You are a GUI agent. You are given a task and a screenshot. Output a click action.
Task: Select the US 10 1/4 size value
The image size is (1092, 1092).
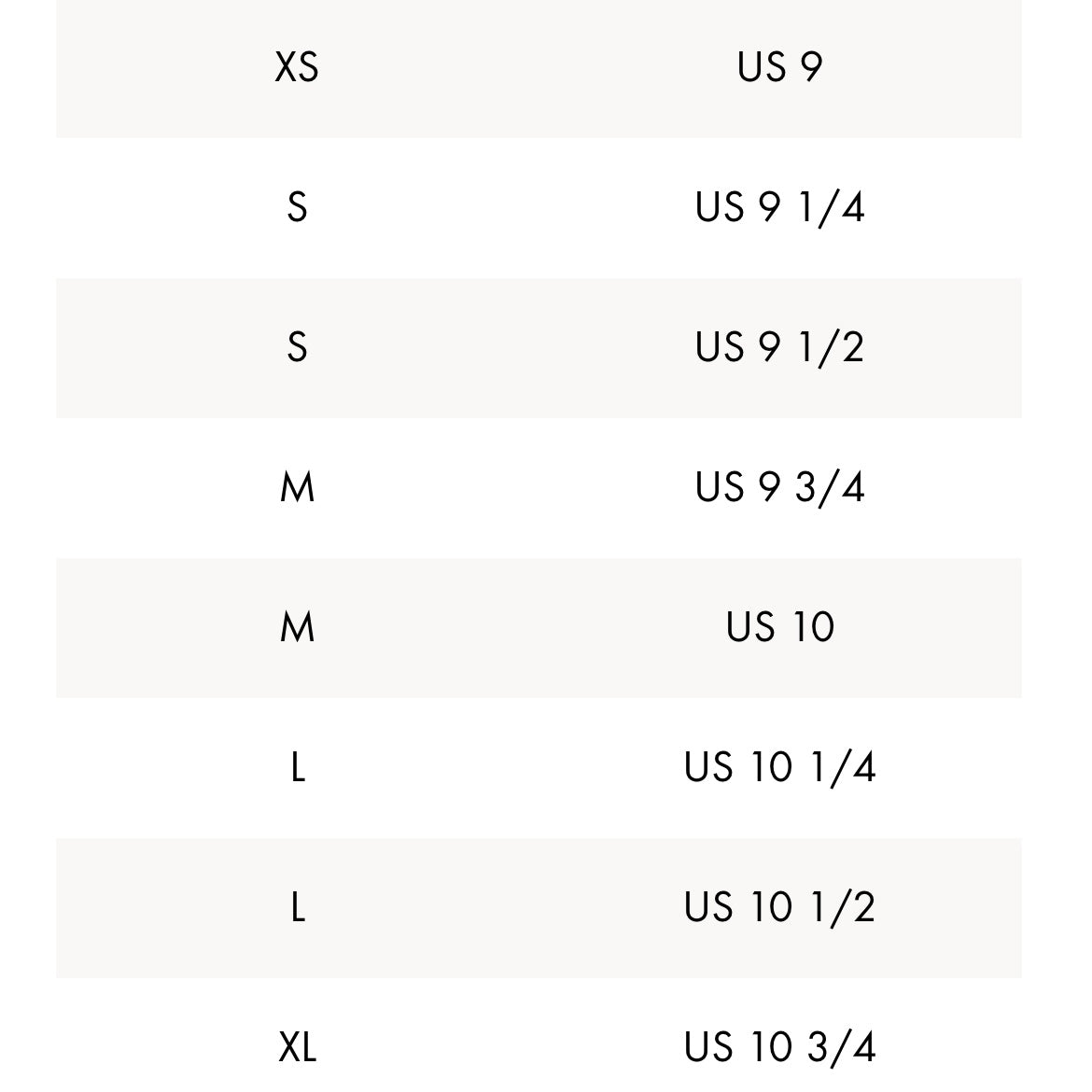click(x=779, y=767)
